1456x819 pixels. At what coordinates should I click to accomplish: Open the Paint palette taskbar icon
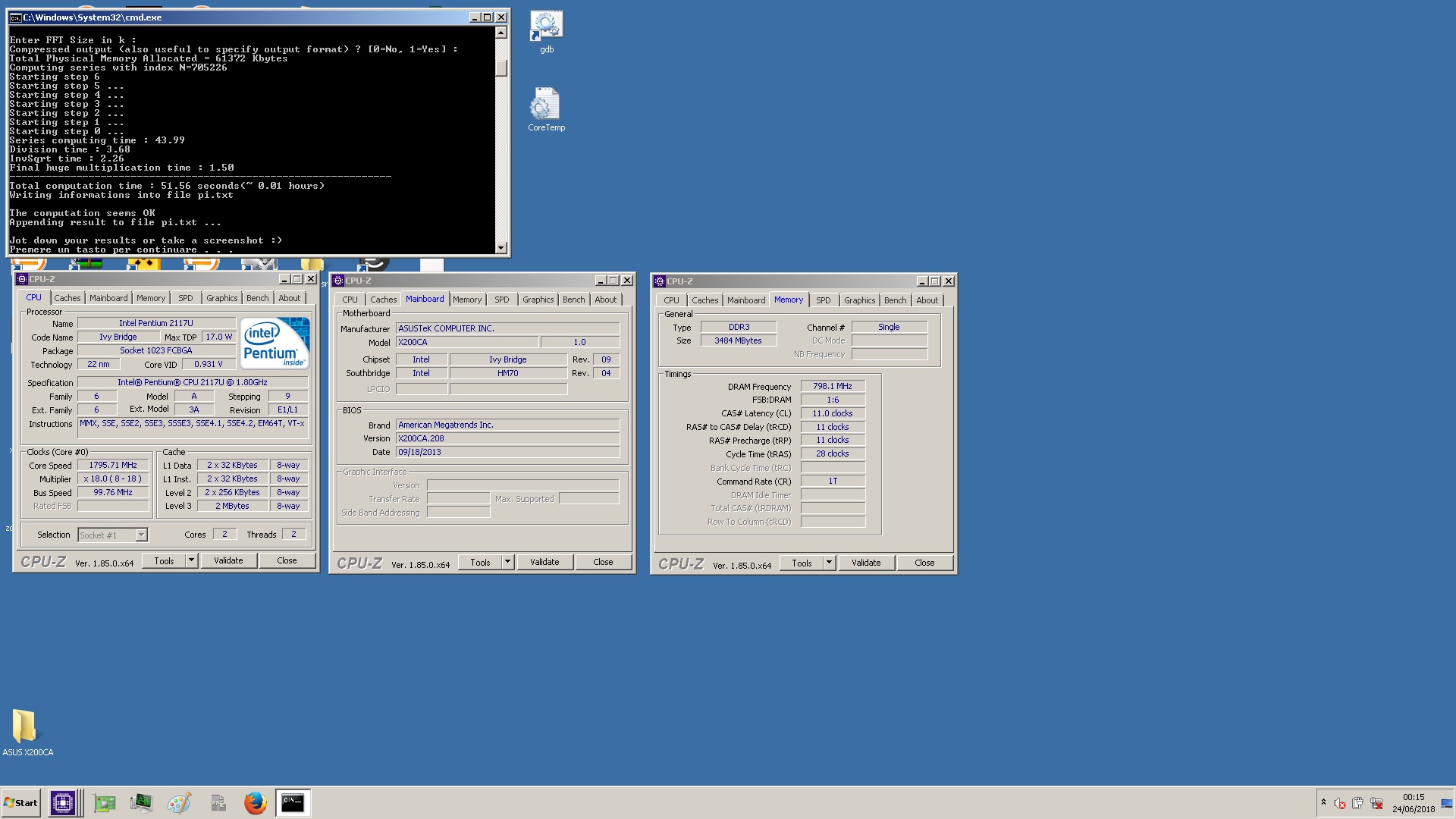click(x=179, y=803)
